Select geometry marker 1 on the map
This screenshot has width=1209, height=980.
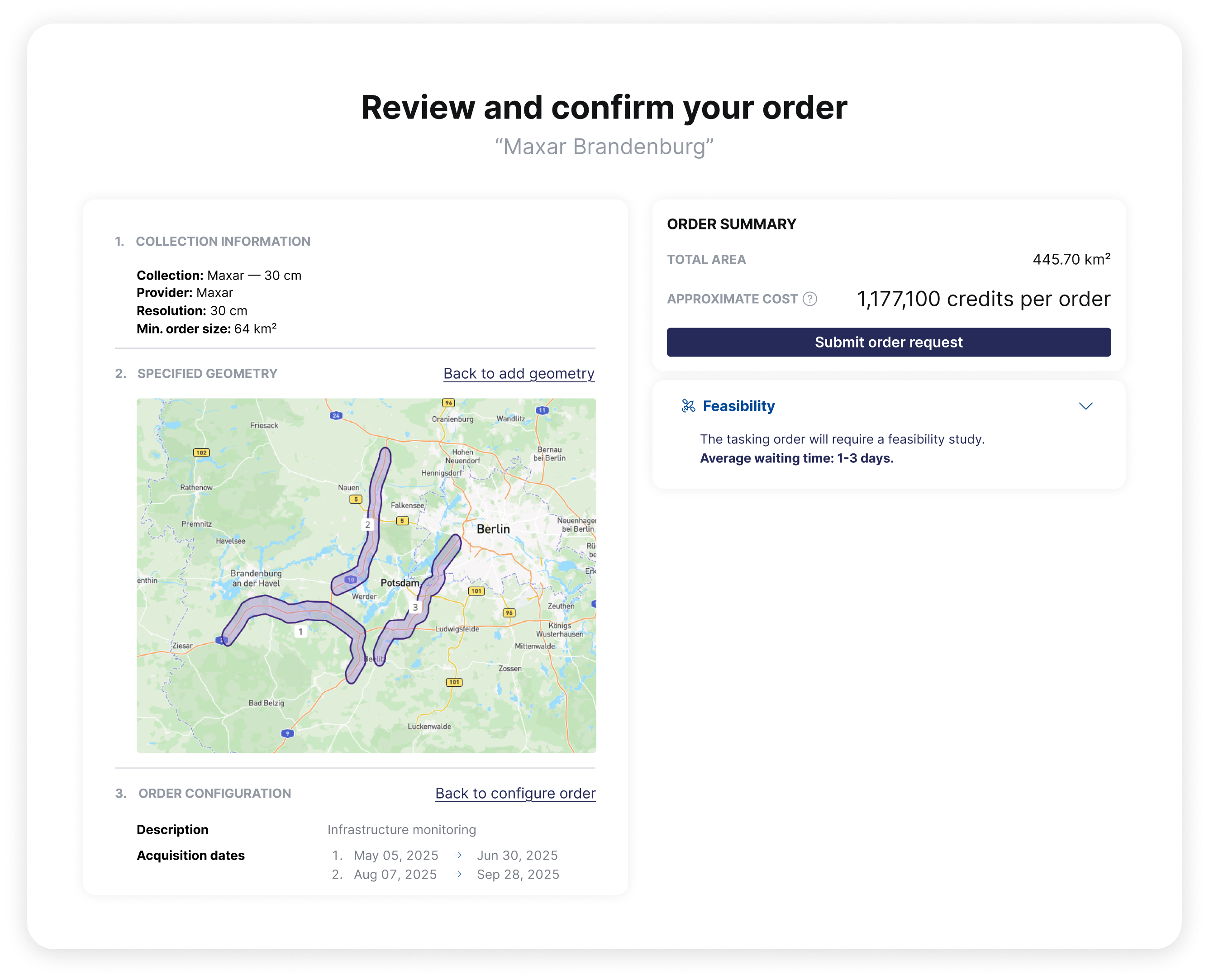pos(301,632)
